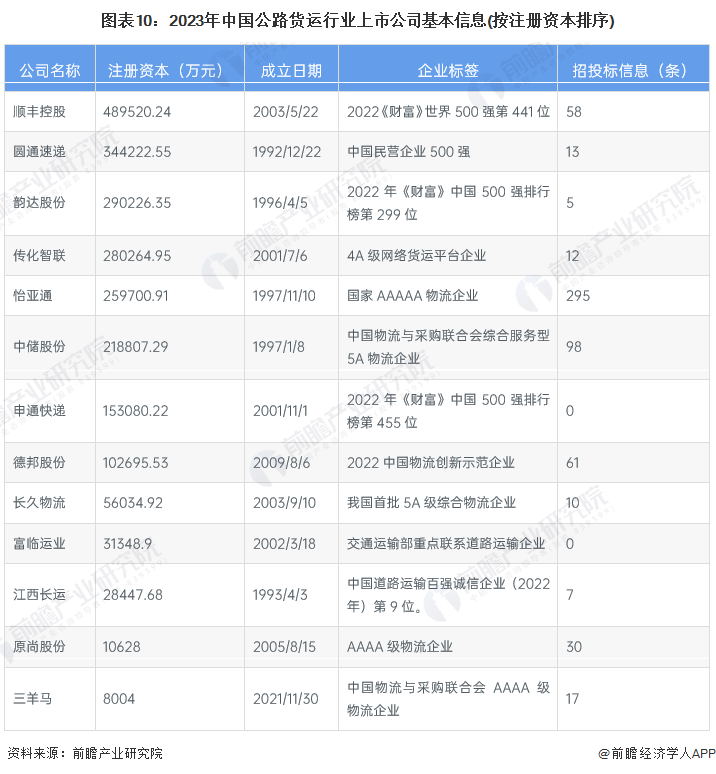716x774 pixels.
Task: Click the tag AAAA 级物流企业
Action: pyautogui.click(x=400, y=647)
